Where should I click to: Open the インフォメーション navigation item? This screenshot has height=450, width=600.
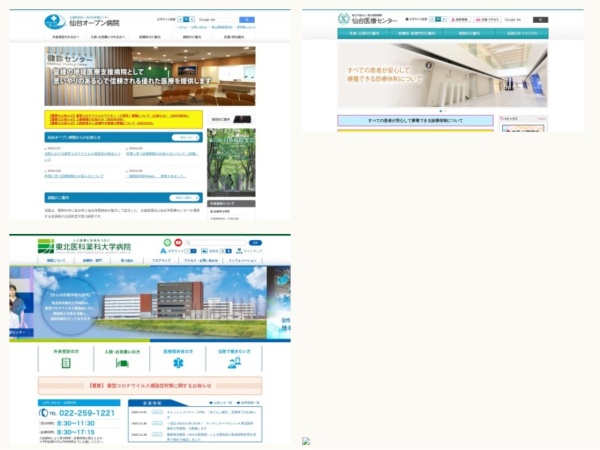coord(243,261)
